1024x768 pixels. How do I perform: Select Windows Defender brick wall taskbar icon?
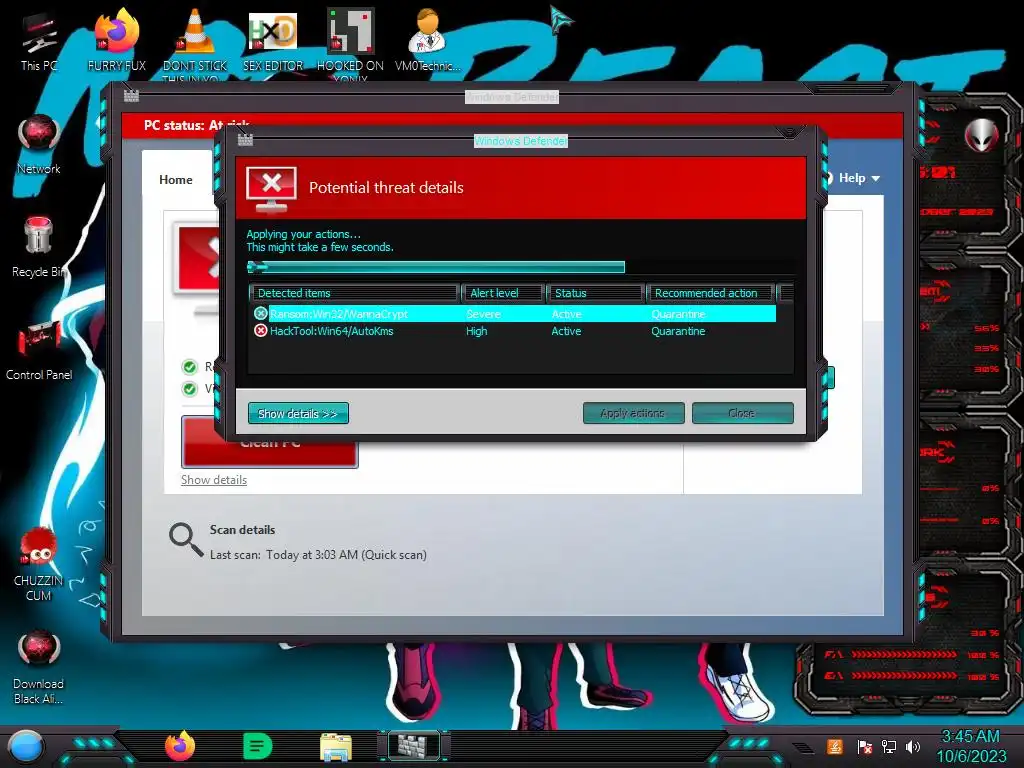(x=413, y=746)
